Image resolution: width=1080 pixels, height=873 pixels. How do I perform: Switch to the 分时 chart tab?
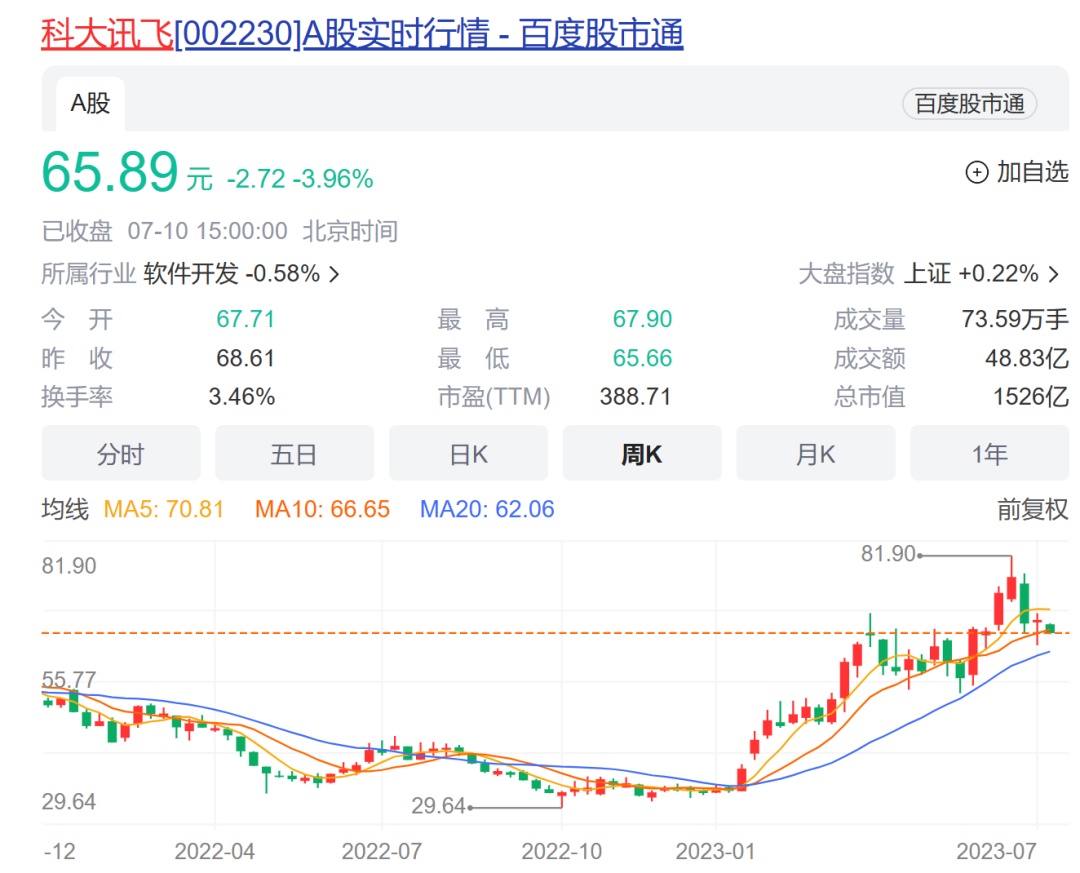click(121, 454)
